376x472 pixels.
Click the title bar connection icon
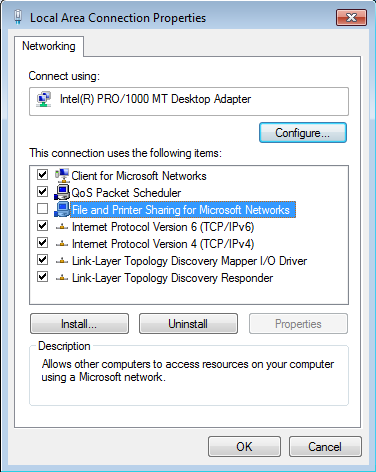[18, 17]
